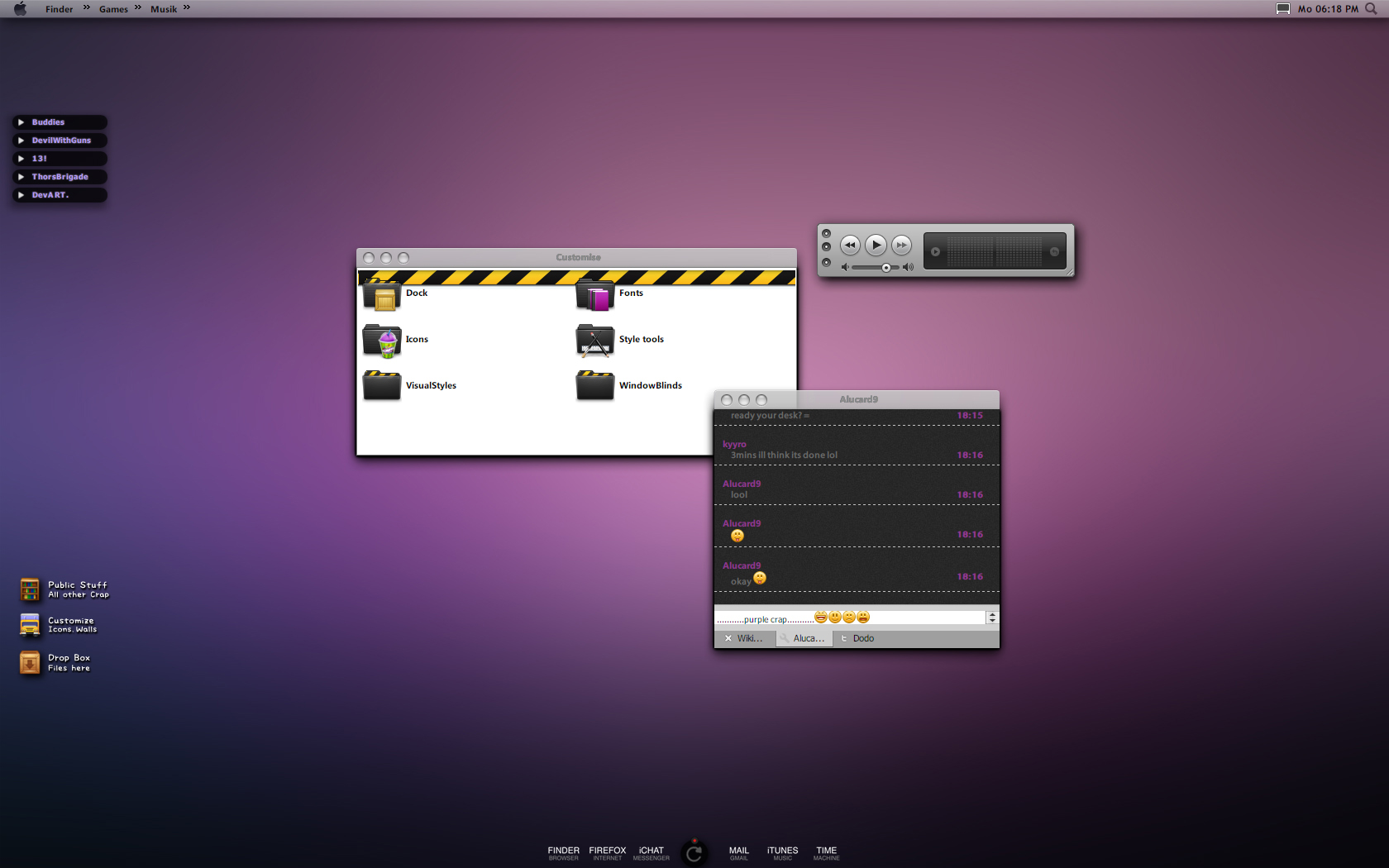Open the Customize desktop icon

30,625
